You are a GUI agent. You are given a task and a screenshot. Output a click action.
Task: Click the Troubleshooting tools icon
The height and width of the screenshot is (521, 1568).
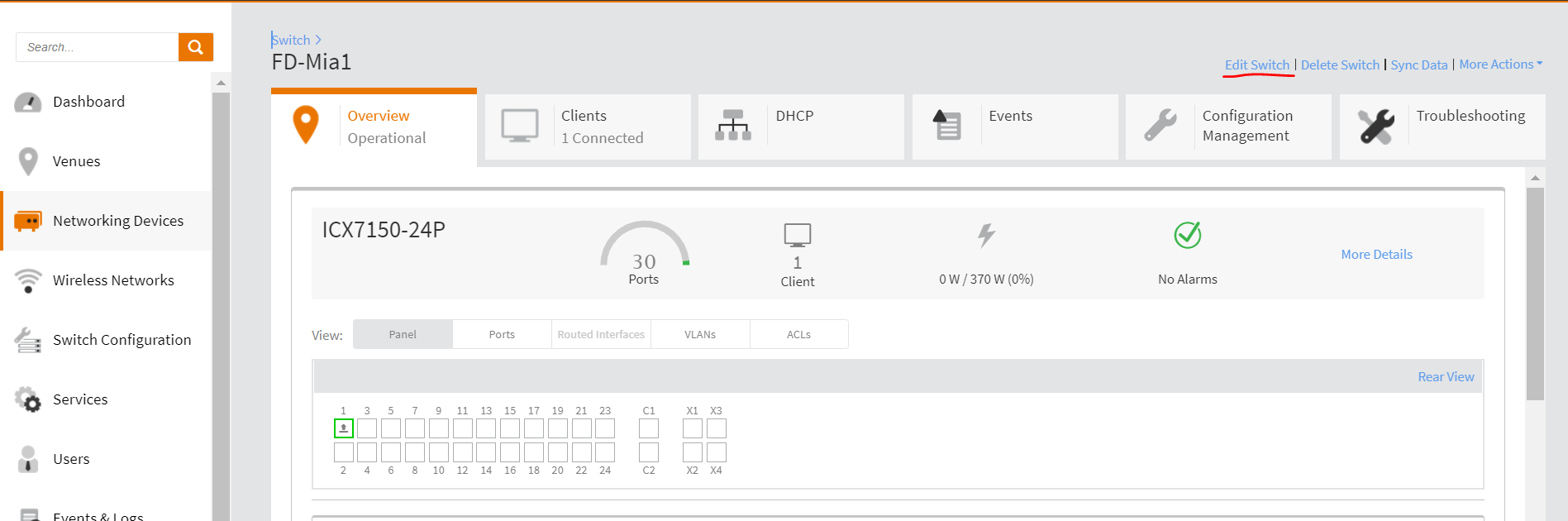click(1375, 126)
